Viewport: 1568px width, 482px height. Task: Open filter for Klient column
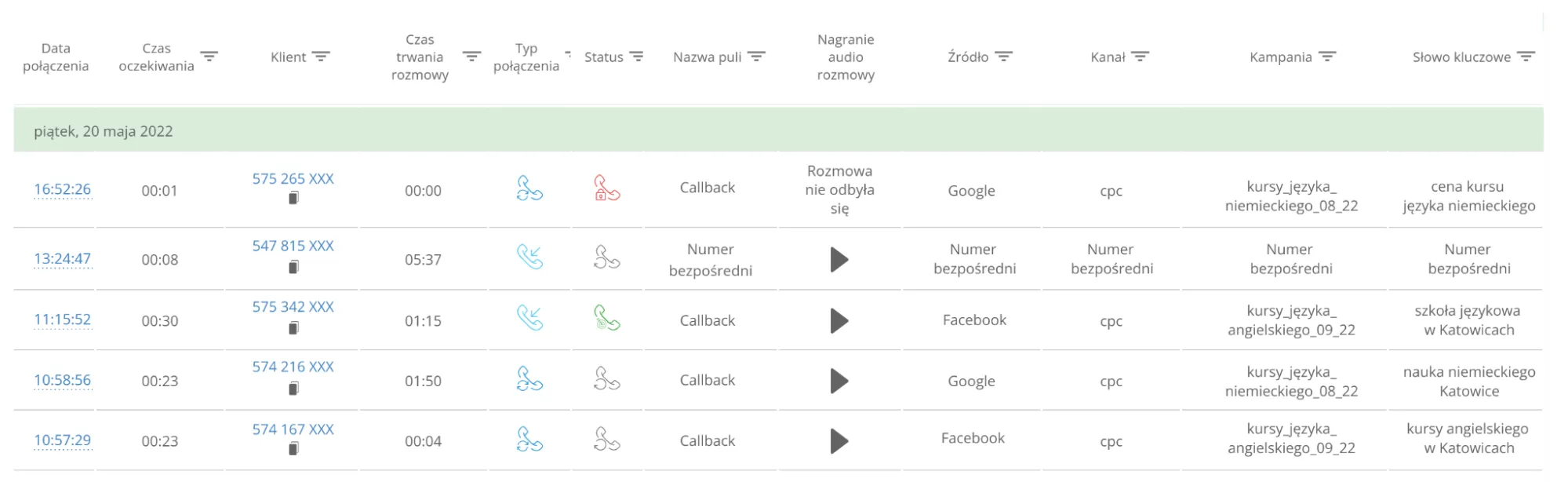tap(321, 57)
